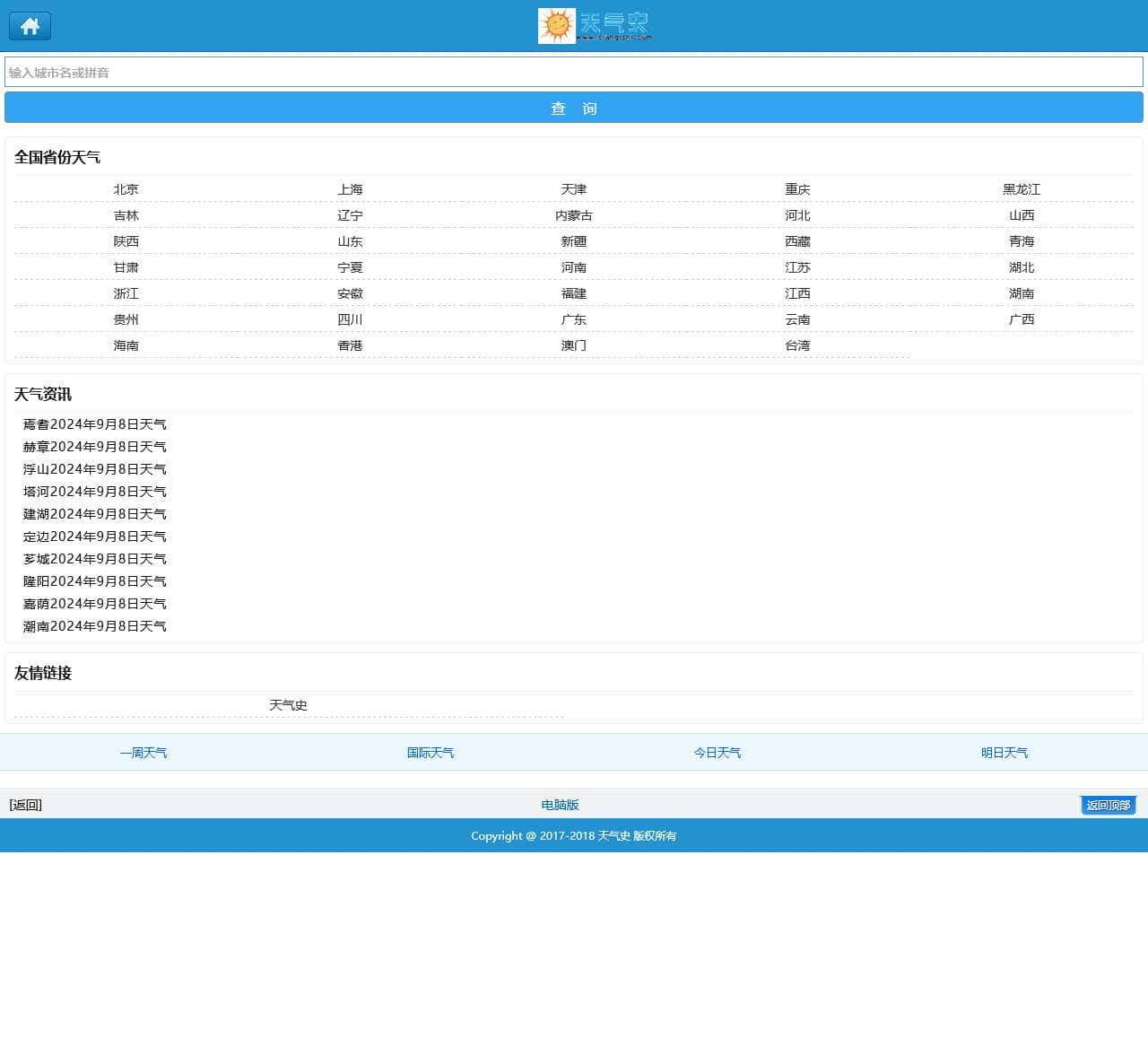
Task: Switch to 国际天气 tab
Action: click(x=430, y=753)
